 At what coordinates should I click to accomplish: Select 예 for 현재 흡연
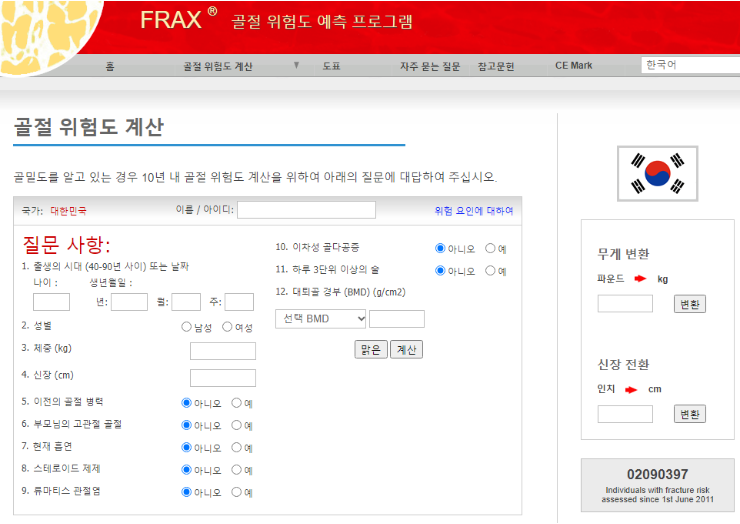pyautogui.click(x=236, y=447)
